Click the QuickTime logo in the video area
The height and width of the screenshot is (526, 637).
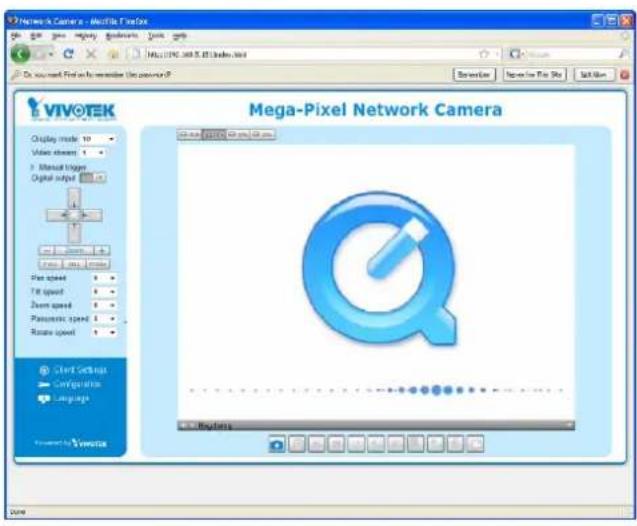379,270
